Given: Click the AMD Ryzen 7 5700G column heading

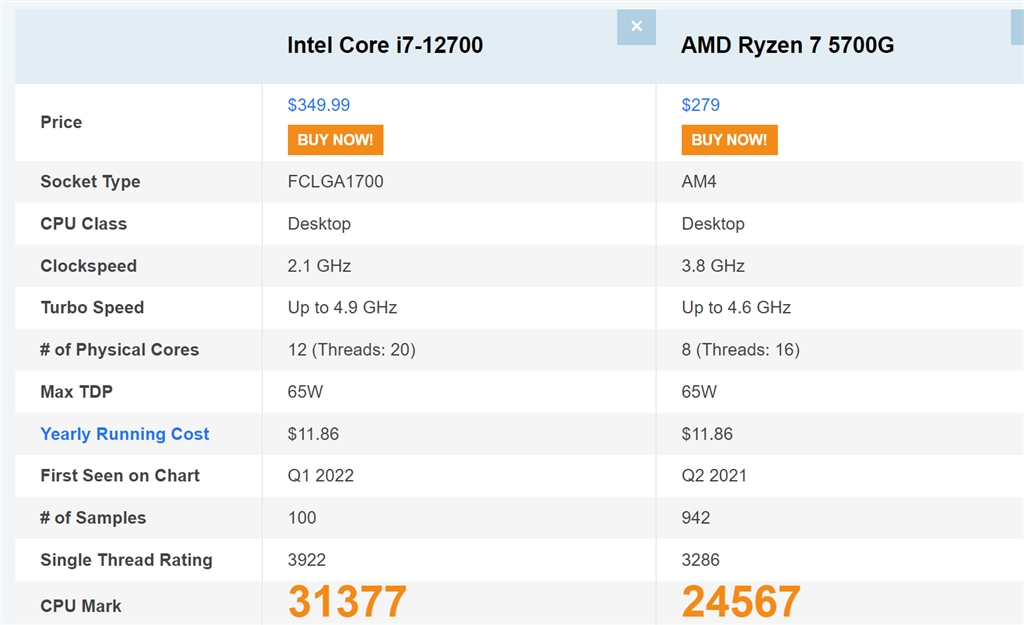Looking at the screenshot, I should pos(788,45).
